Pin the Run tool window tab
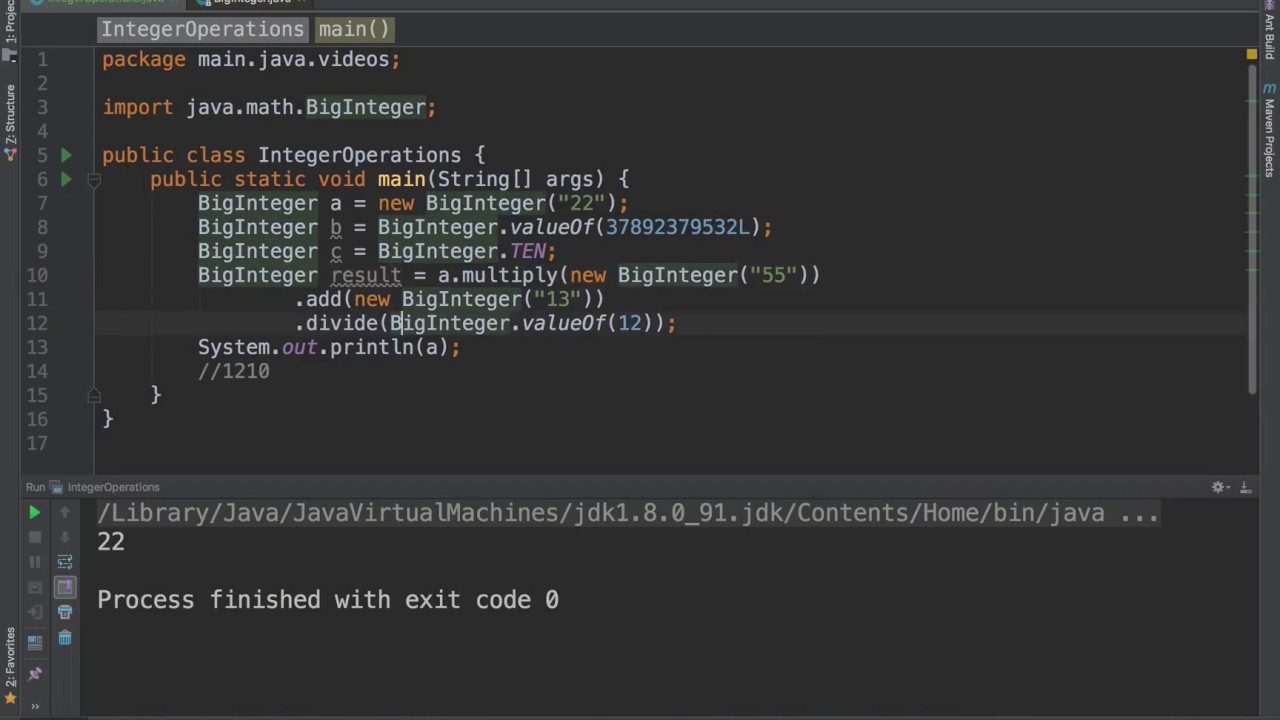Screen dimensions: 1280x720 click(33, 672)
